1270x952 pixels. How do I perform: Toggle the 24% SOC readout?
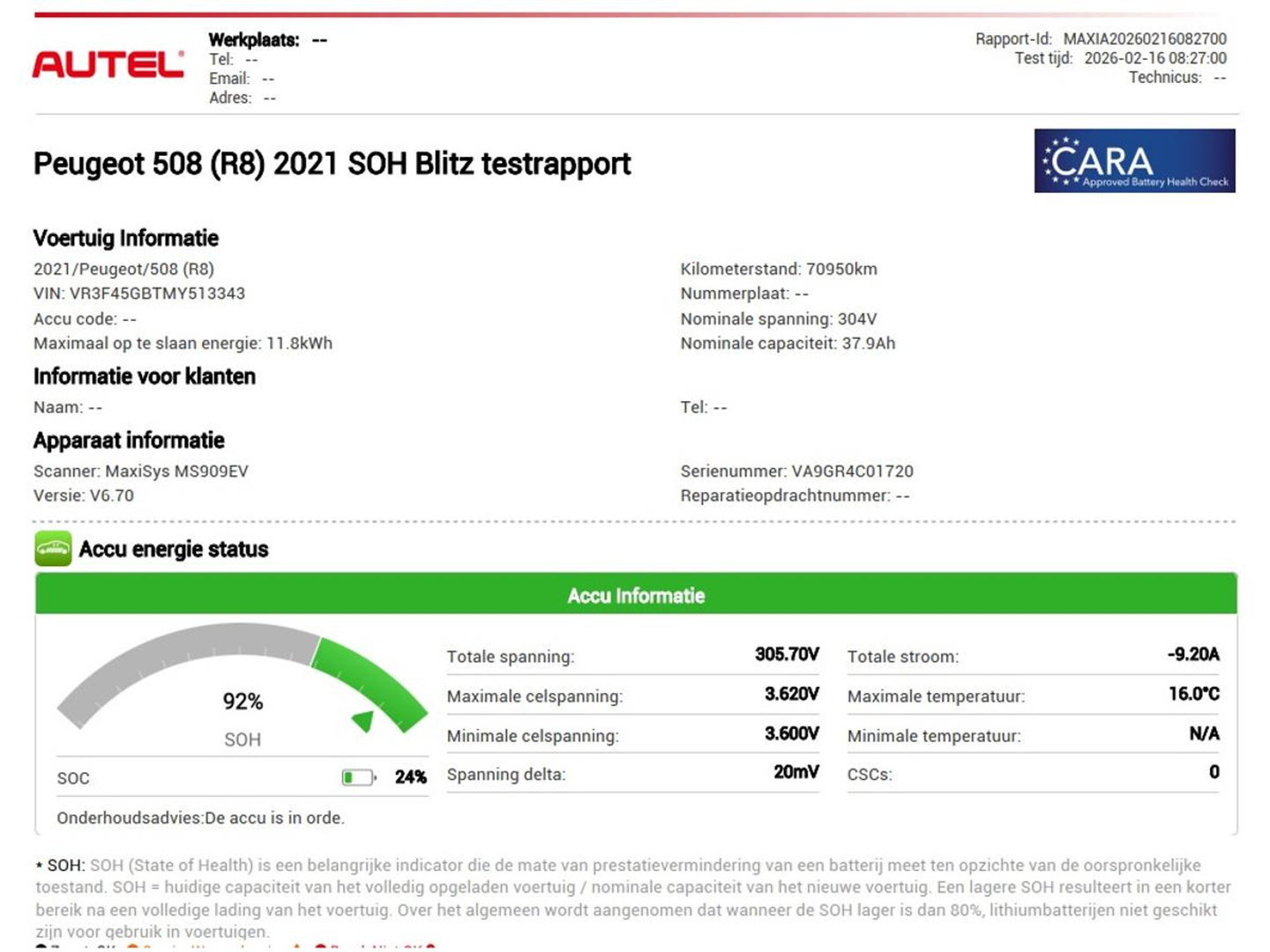(x=411, y=777)
